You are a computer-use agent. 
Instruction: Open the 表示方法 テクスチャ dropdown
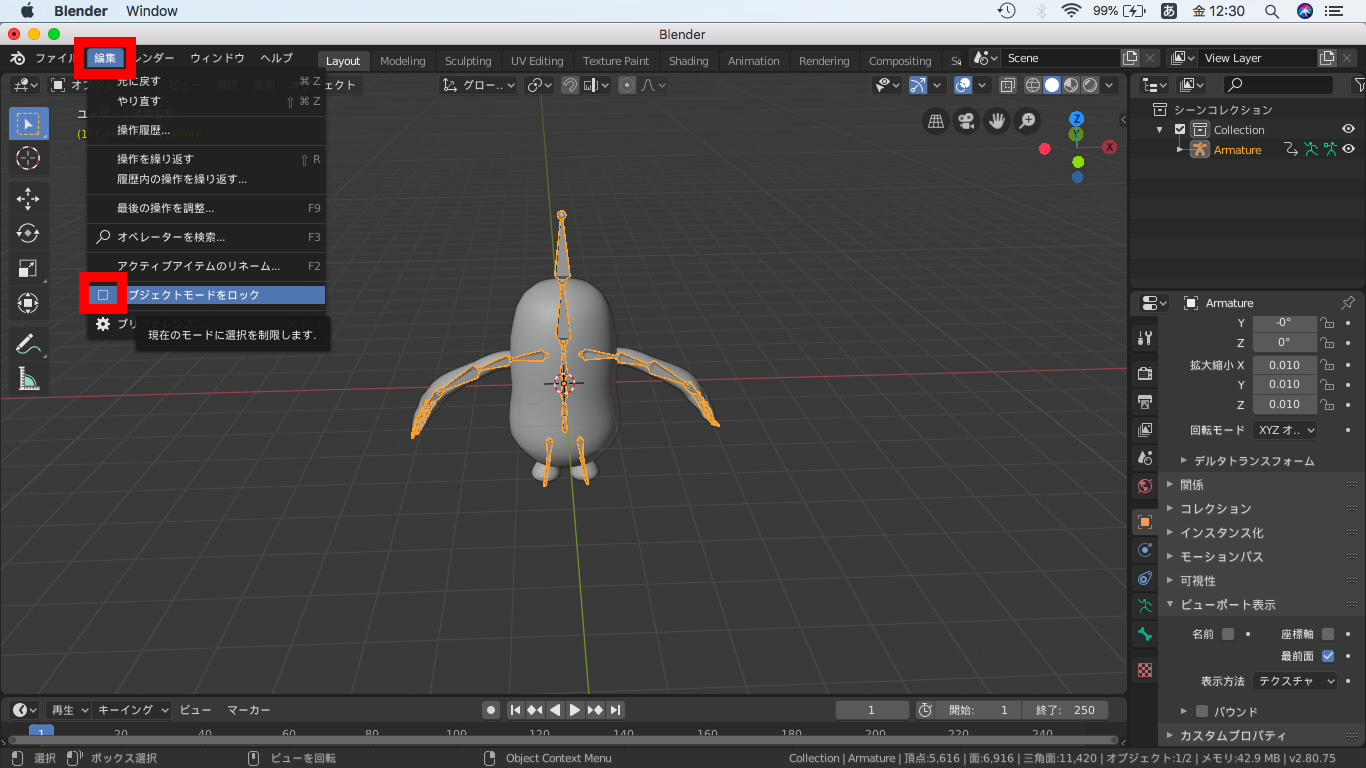pyautogui.click(x=1295, y=681)
